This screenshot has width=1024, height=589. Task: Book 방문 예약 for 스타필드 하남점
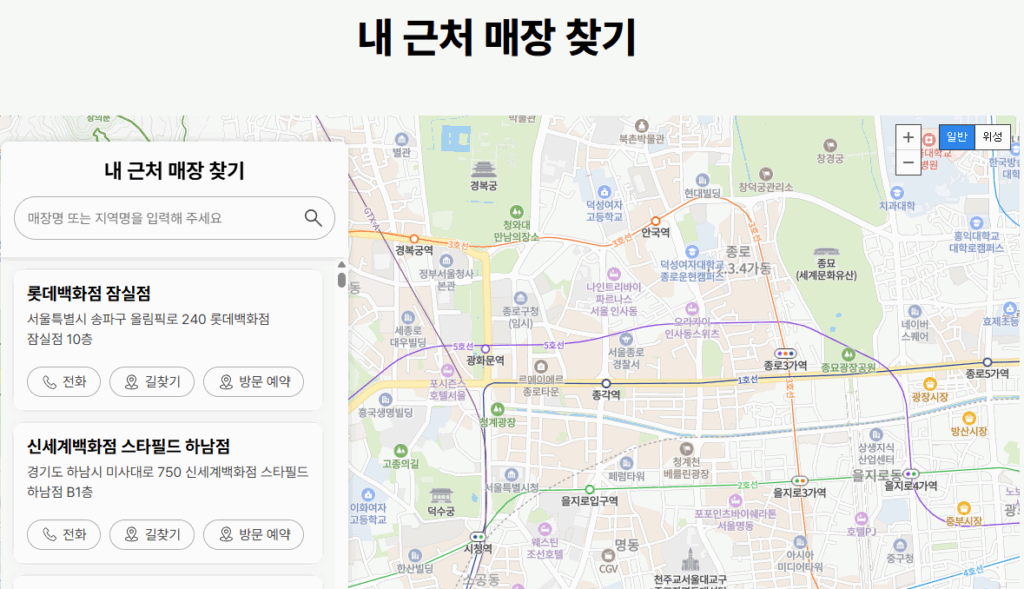point(253,534)
